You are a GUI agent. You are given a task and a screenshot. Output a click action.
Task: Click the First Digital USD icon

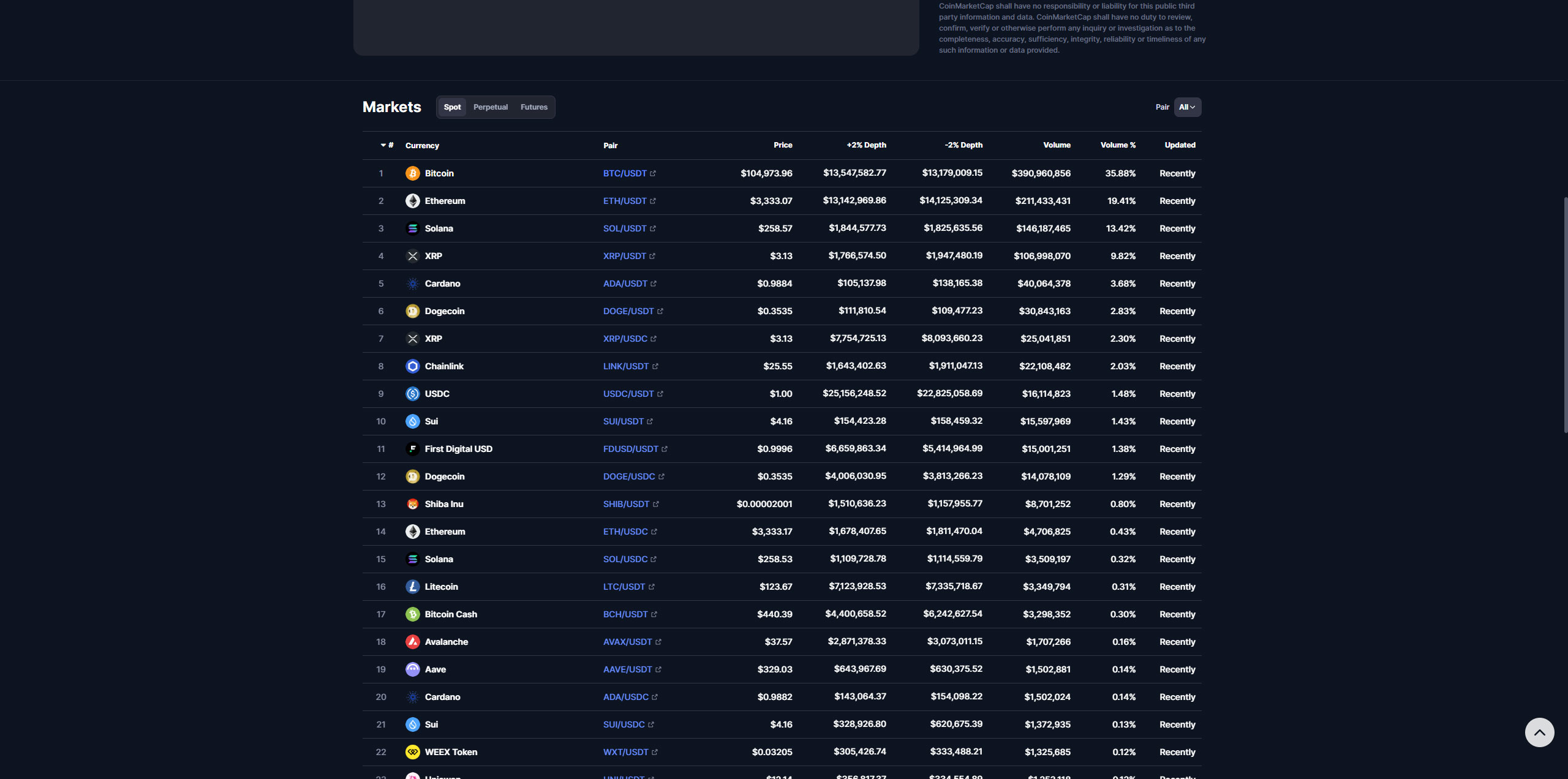click(x=412, y=449)
